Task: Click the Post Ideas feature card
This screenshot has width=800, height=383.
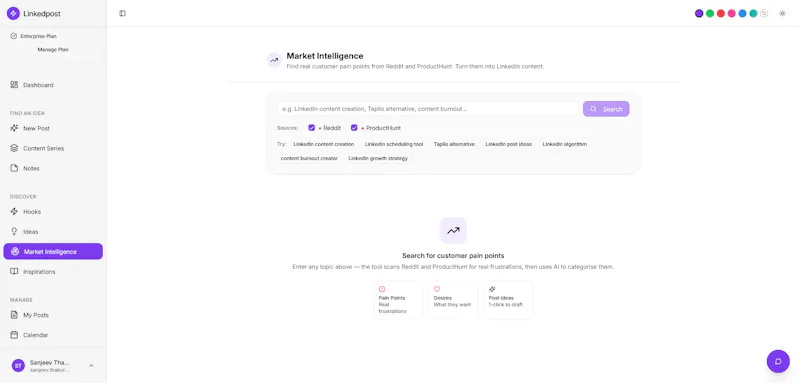Action: (508, 300)
